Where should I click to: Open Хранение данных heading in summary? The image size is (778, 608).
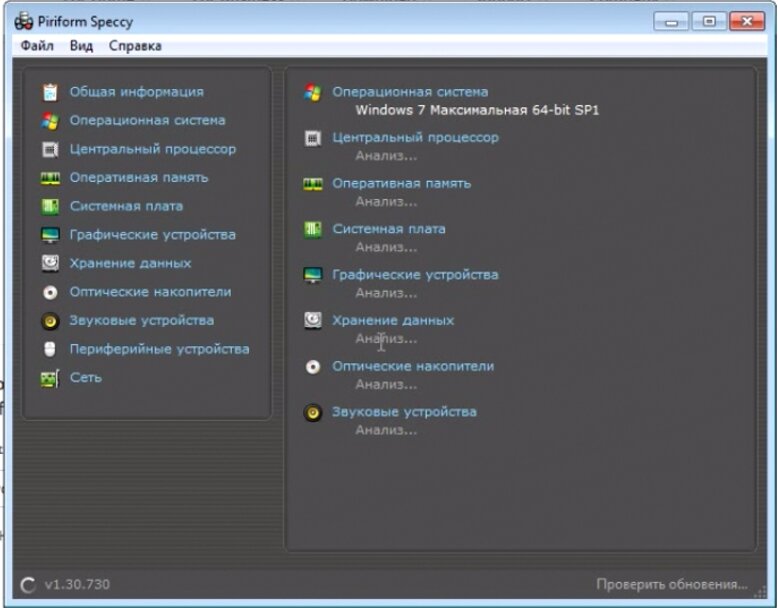pyautogui.click(x=393, y=321)
